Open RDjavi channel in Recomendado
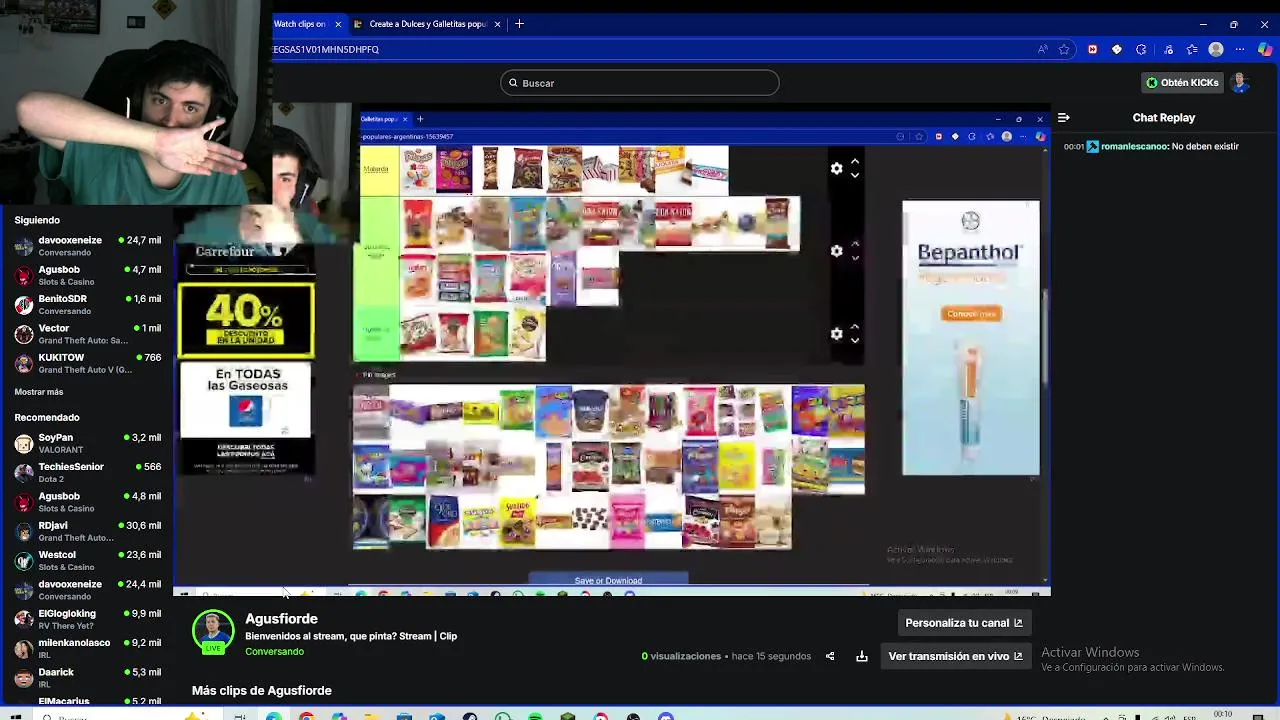1280x720 pixels. [88, 531]
